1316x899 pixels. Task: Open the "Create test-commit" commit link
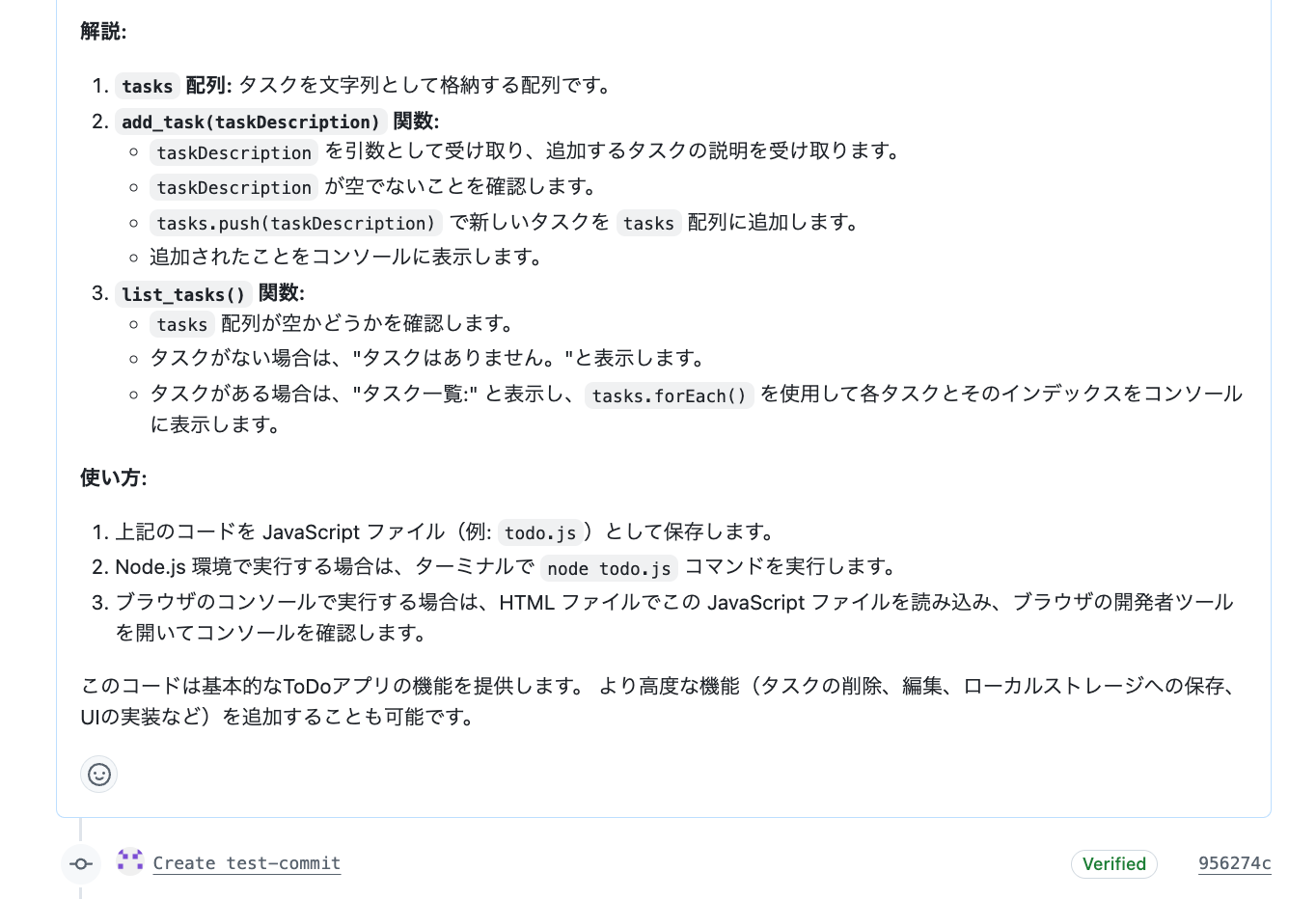pos(246,863)
